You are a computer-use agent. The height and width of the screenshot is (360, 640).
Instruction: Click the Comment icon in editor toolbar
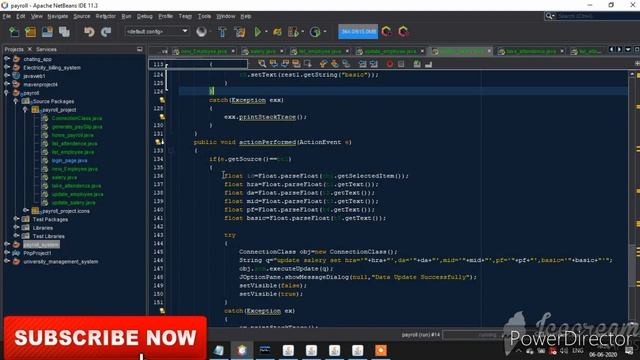[x=417, y=64]
